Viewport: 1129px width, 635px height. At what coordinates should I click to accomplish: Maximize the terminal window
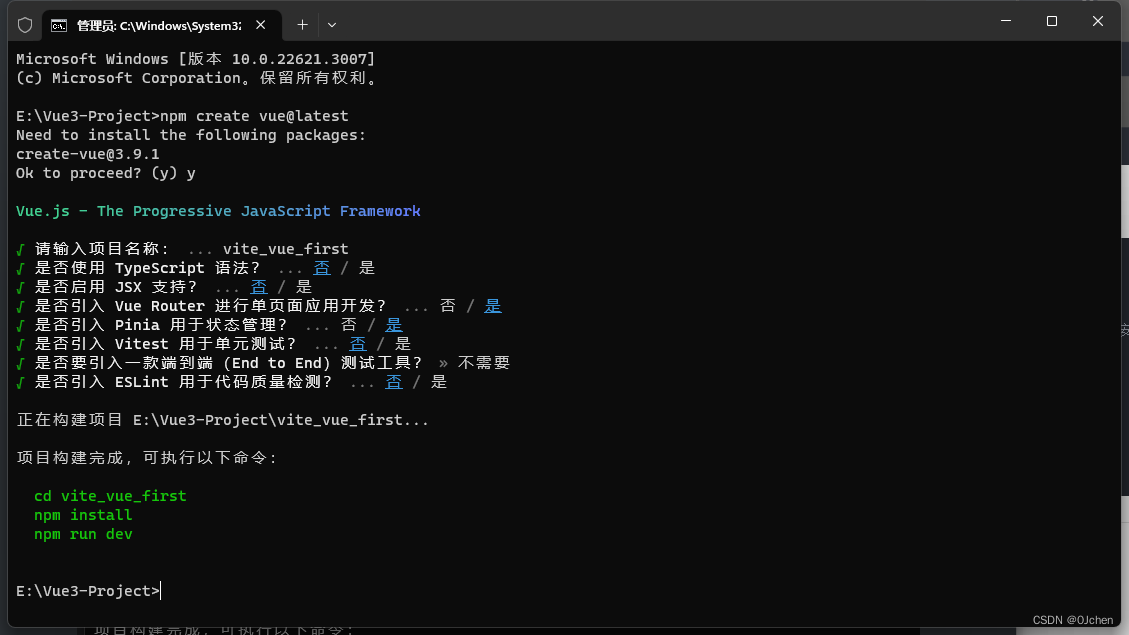(x=1052, y=21)
